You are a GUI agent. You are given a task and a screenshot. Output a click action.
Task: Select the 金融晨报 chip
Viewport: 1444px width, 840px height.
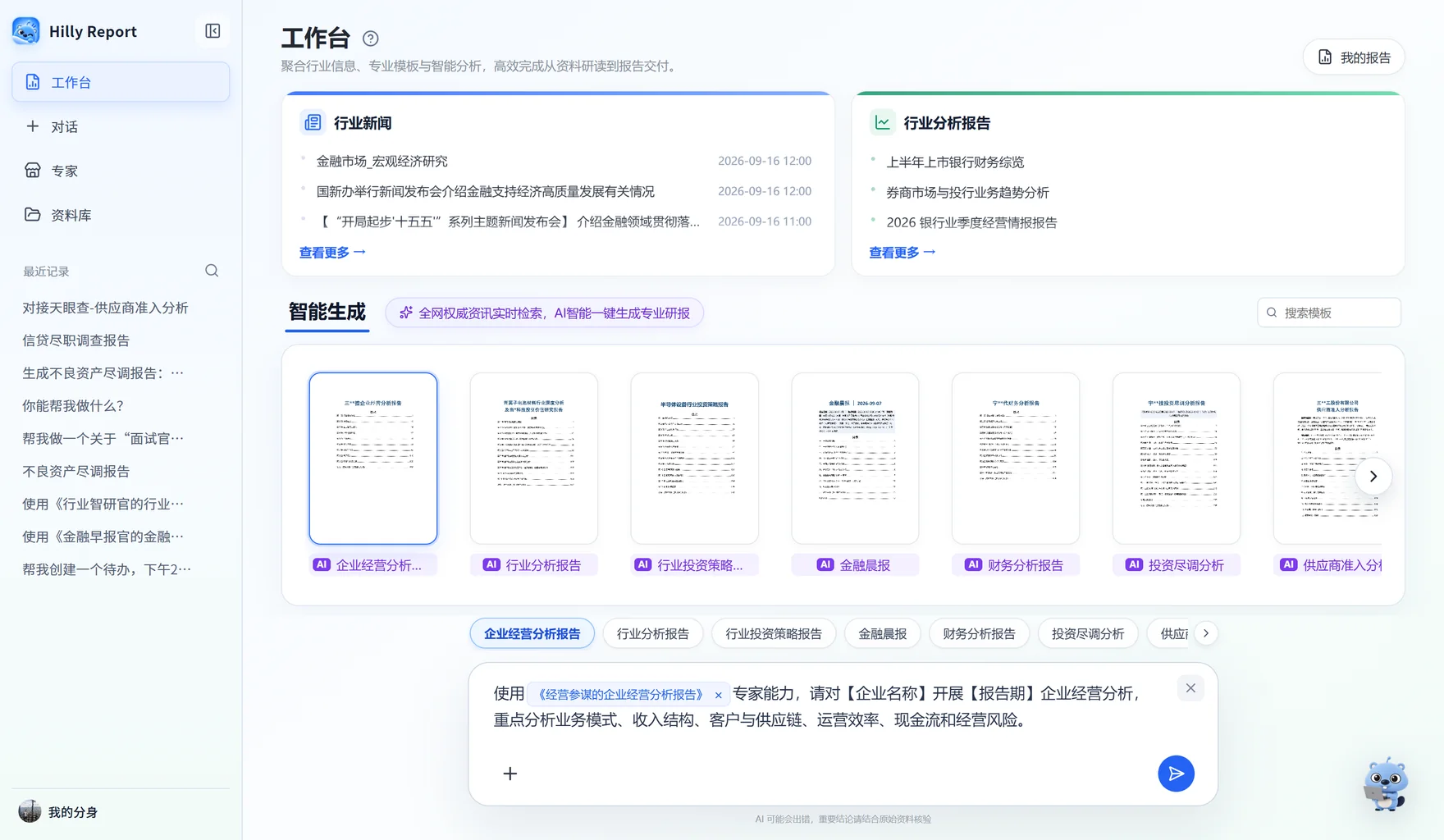pos(883,633)
